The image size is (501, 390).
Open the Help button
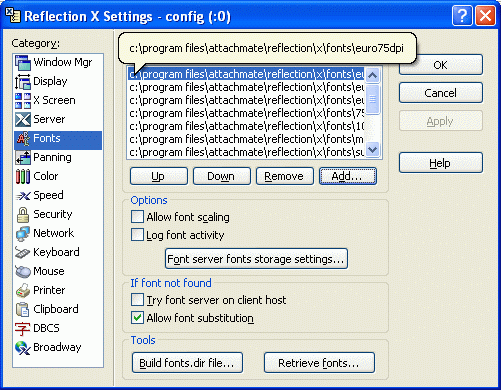[441, 163]
